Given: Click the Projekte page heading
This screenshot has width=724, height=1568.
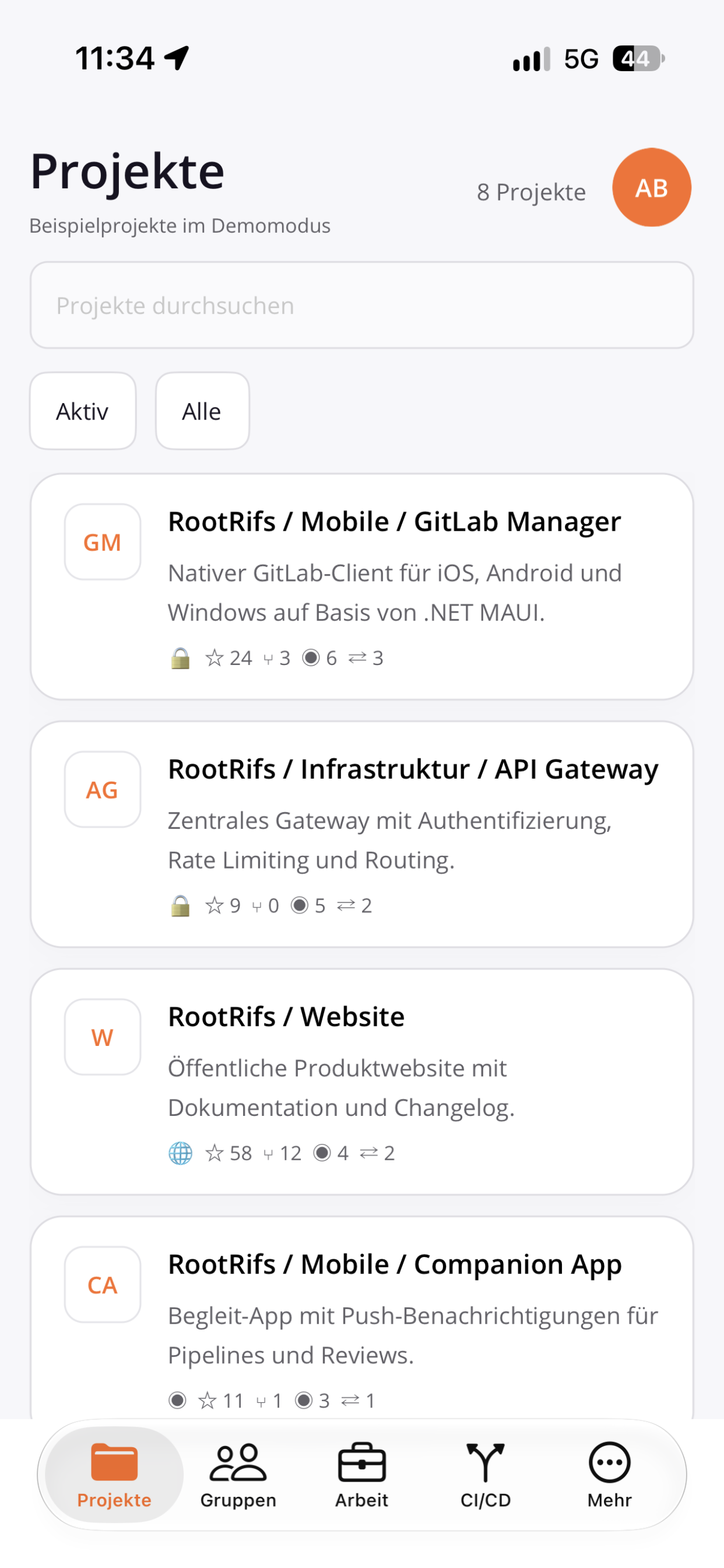Looking at the screenshot, I should pos(127,171).
